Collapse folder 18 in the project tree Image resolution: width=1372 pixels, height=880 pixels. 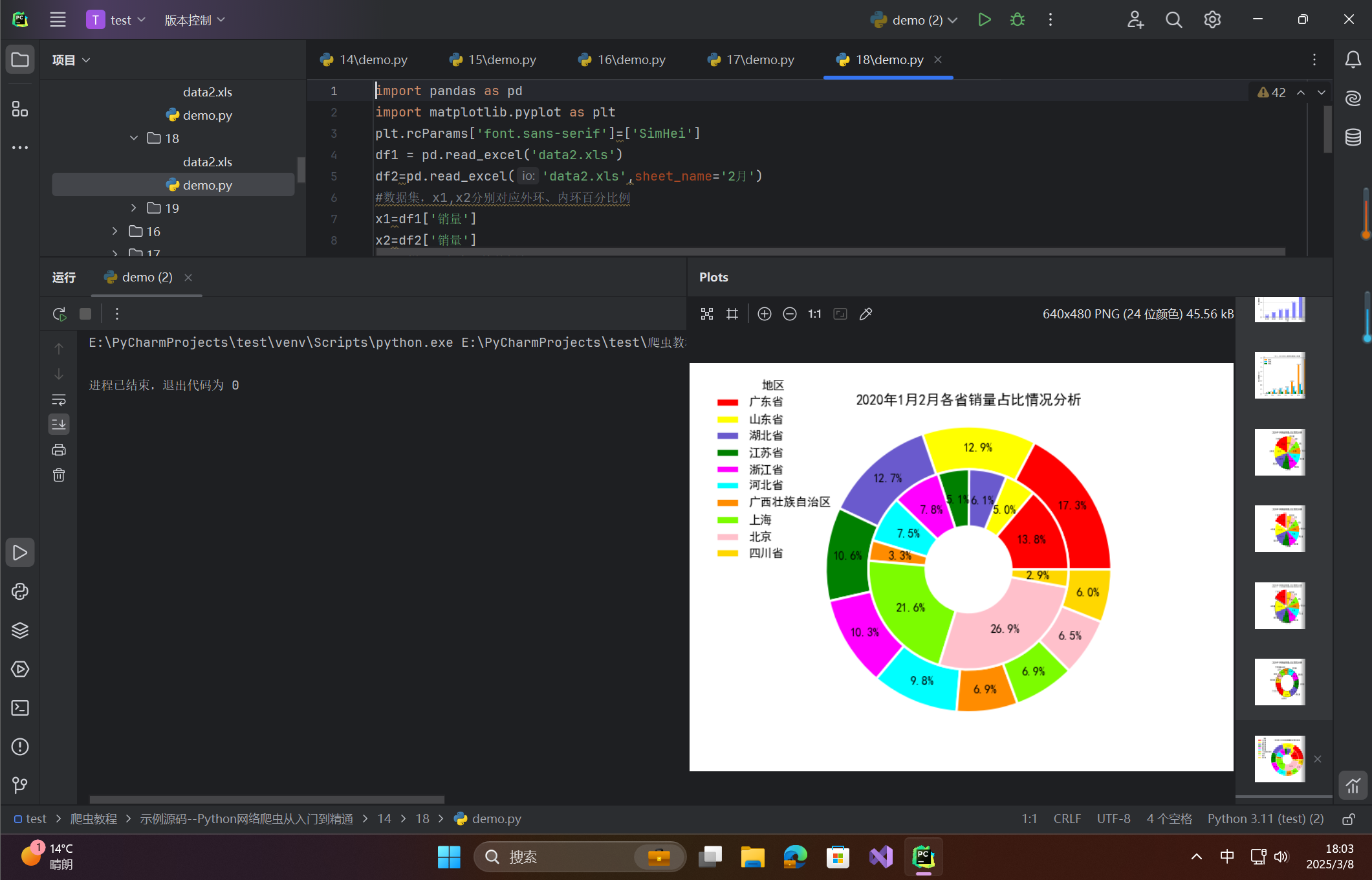134,138
